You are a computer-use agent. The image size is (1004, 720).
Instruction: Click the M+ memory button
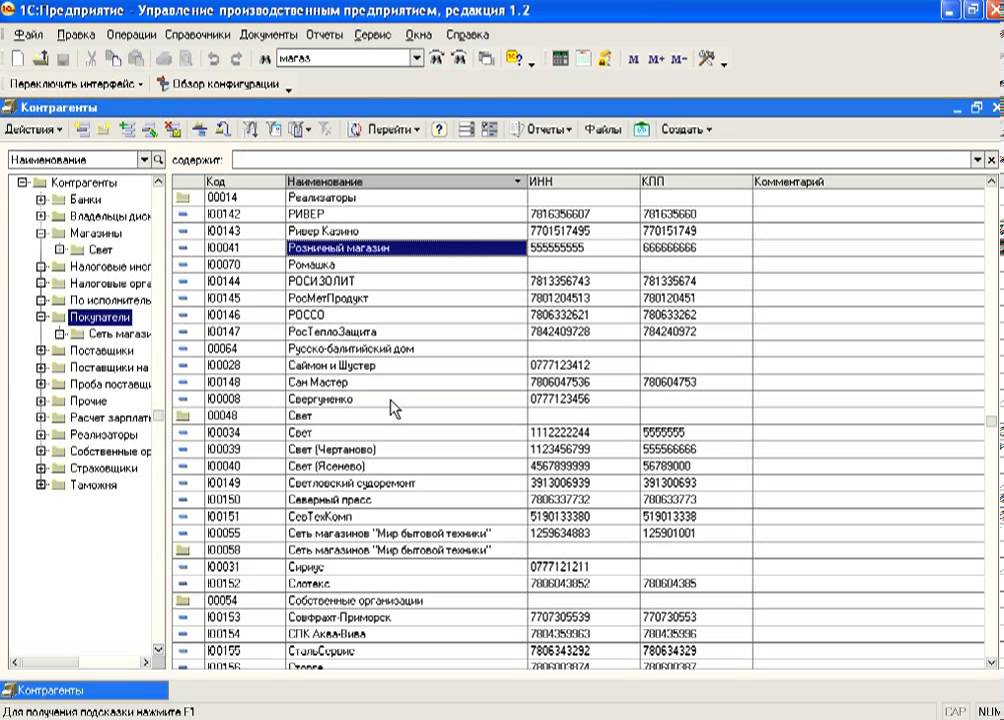(x=656, y=60)
